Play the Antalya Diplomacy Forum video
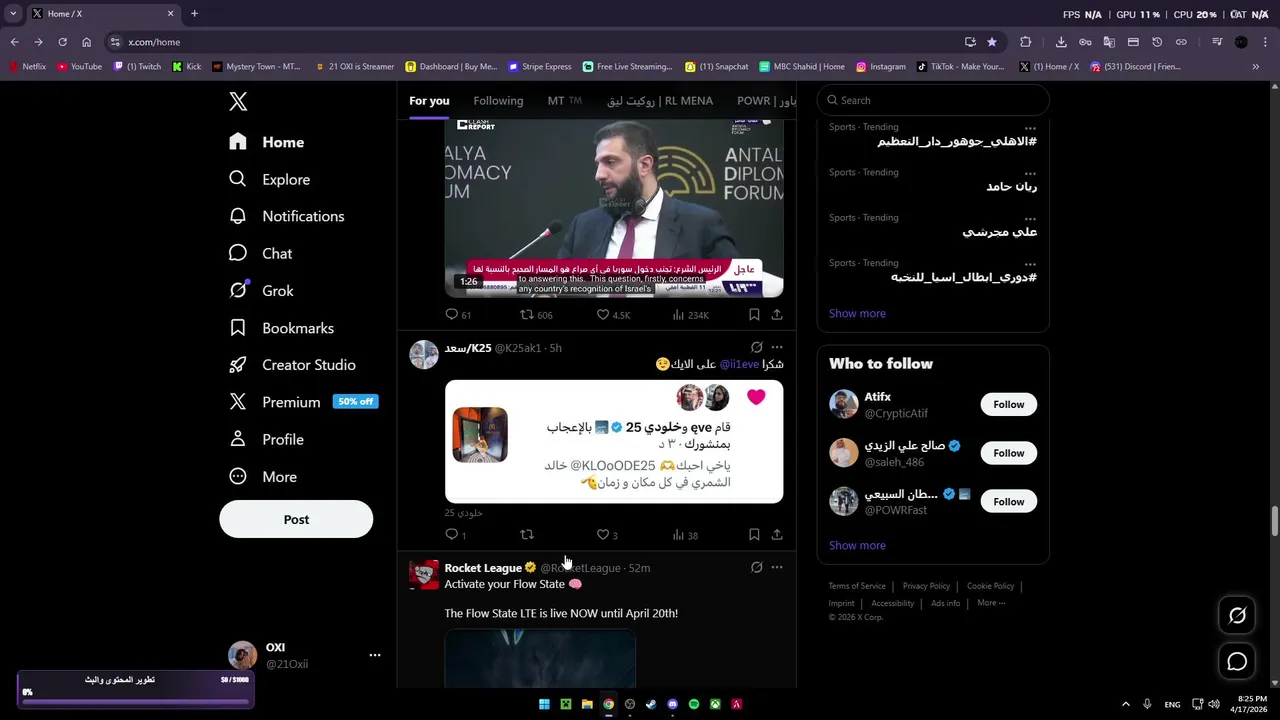This screenshot has height=720, width=1280. [614, 207]
